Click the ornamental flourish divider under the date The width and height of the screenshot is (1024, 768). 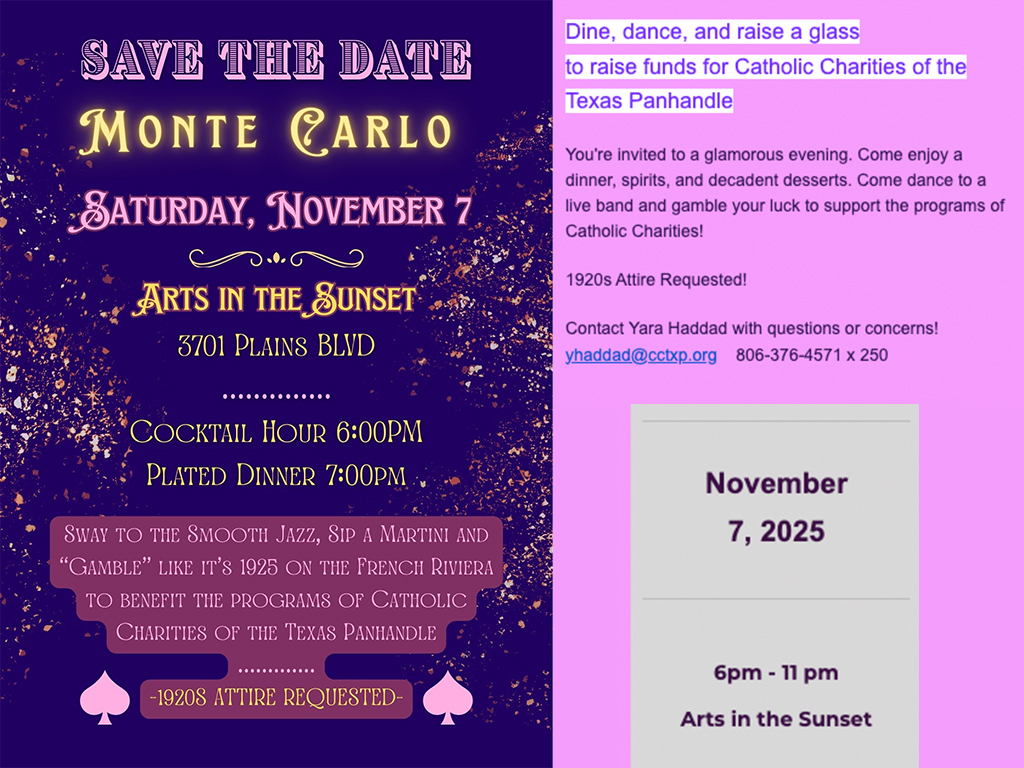(276, 259)
